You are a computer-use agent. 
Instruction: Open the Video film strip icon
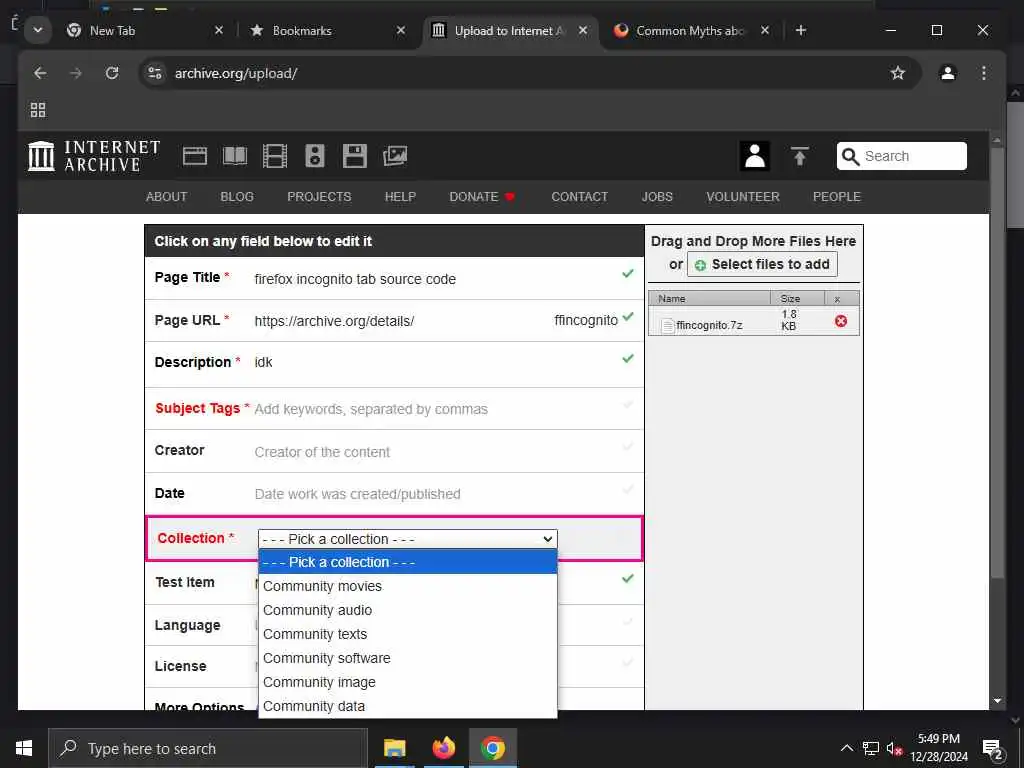(x=275, y=156)
